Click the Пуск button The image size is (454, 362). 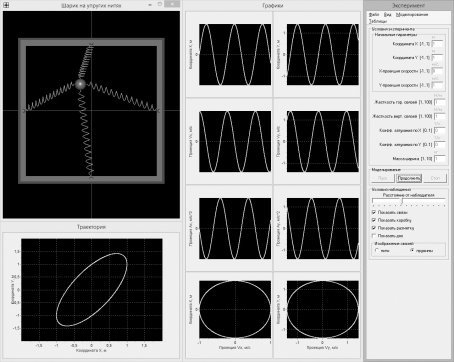point(382,178)
